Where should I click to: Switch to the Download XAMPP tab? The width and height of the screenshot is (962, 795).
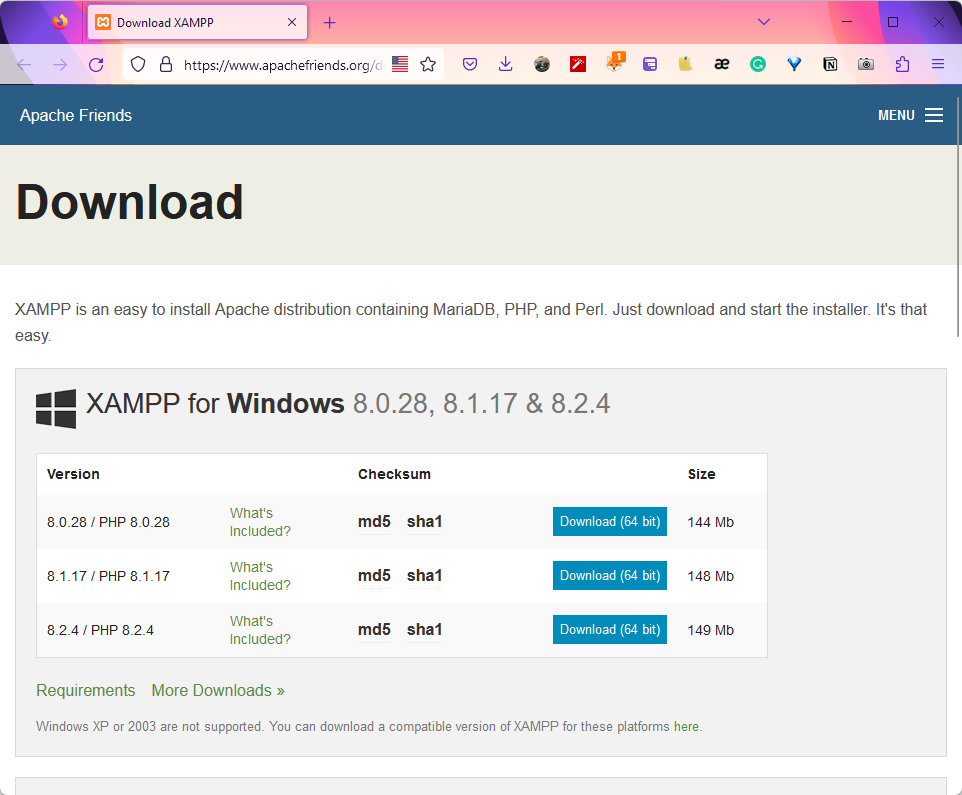click(197, 23)
